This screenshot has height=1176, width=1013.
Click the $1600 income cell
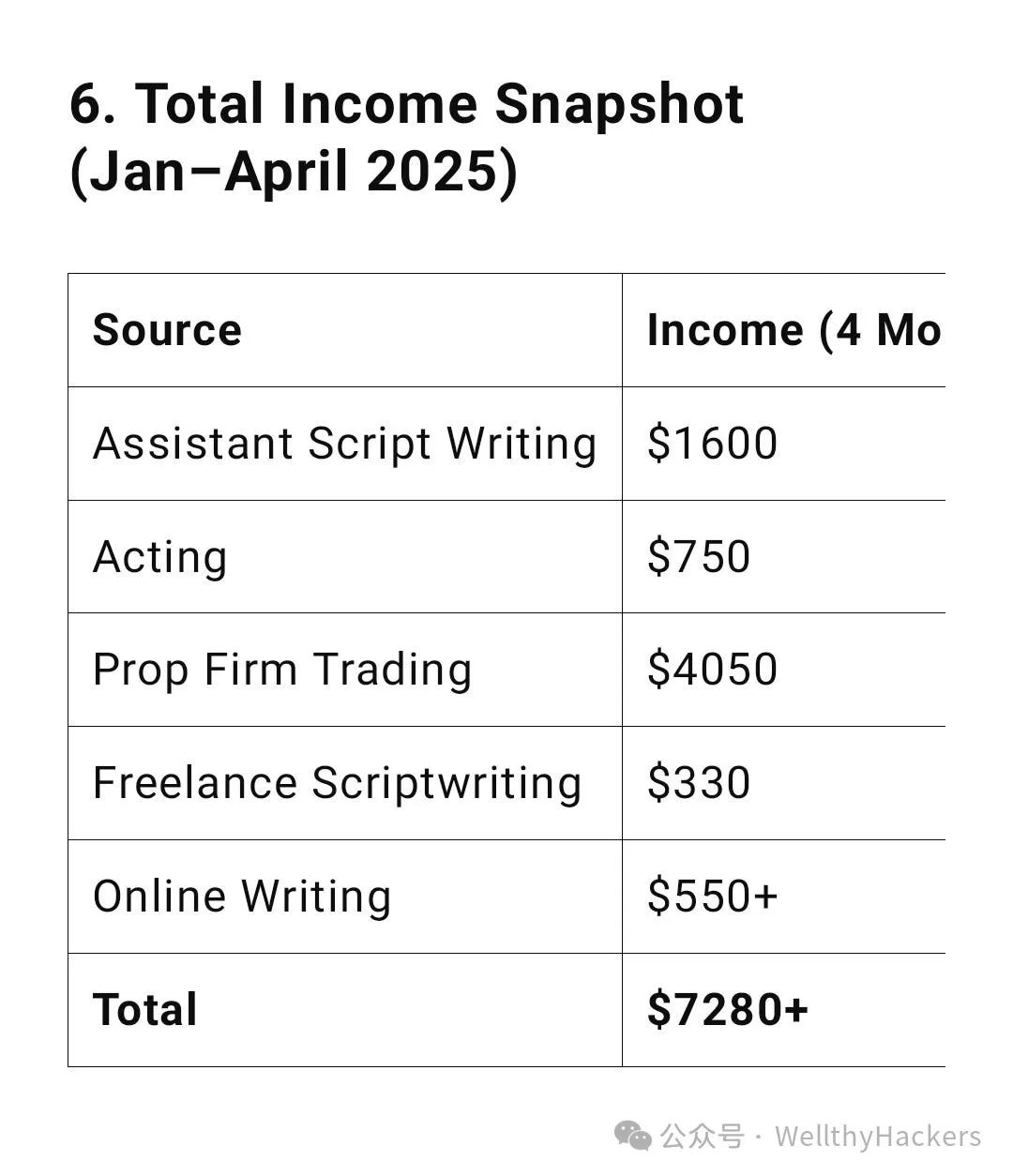[784, 444]
